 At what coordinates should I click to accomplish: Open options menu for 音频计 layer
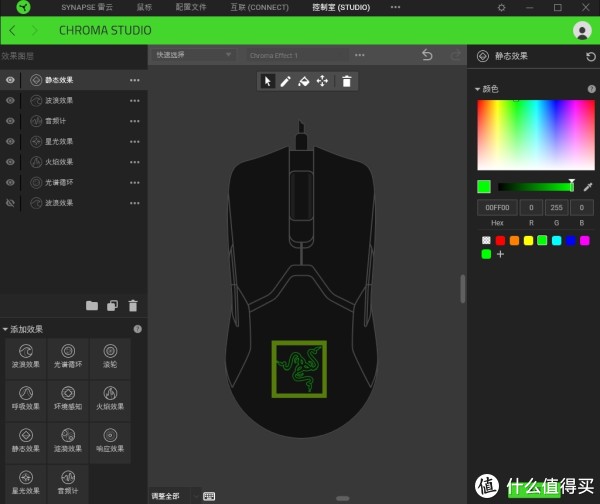(134, 121)
